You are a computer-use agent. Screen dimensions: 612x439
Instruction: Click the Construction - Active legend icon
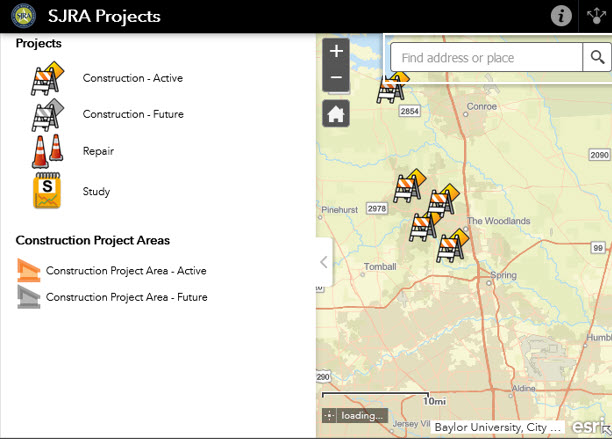point(47,78)
